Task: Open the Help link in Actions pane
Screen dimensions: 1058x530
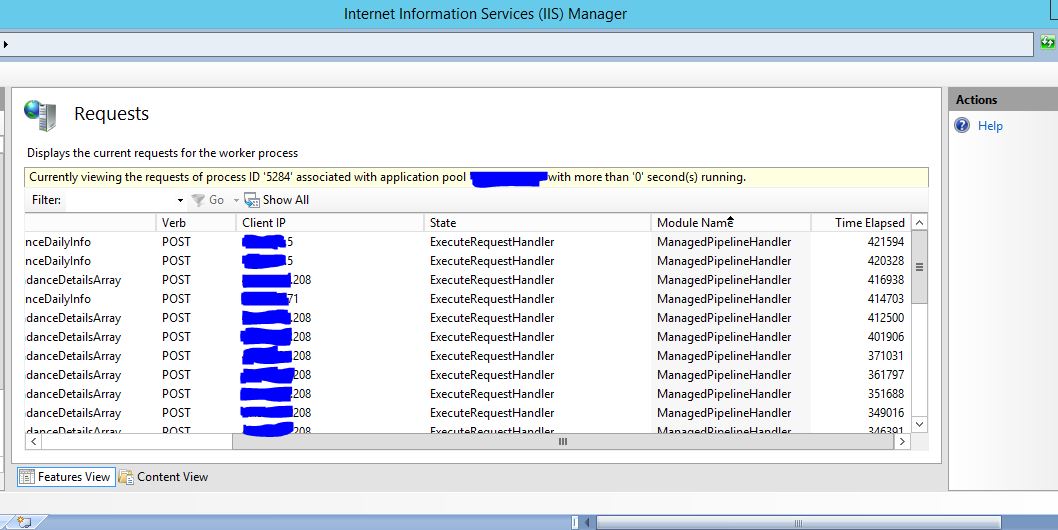Action: [x=990, y=126]
